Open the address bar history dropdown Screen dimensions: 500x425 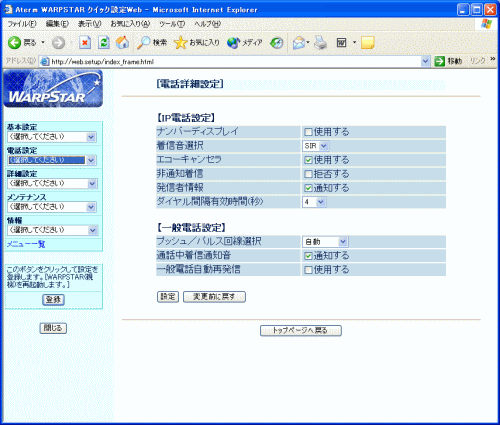[x=425, y=61]
